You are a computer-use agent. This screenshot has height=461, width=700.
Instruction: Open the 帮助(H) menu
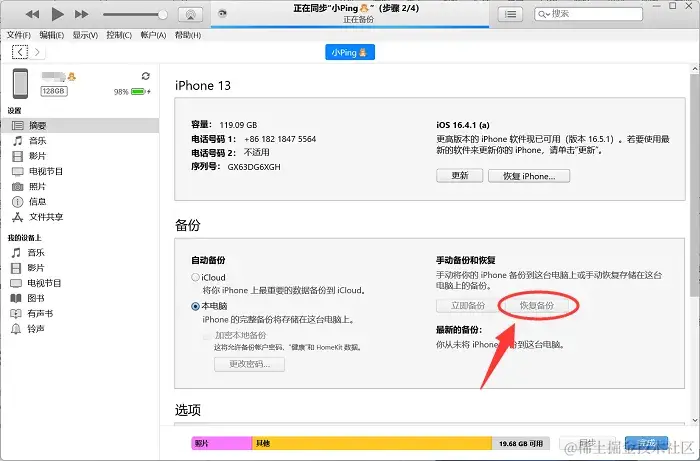(x=188, y=35)
